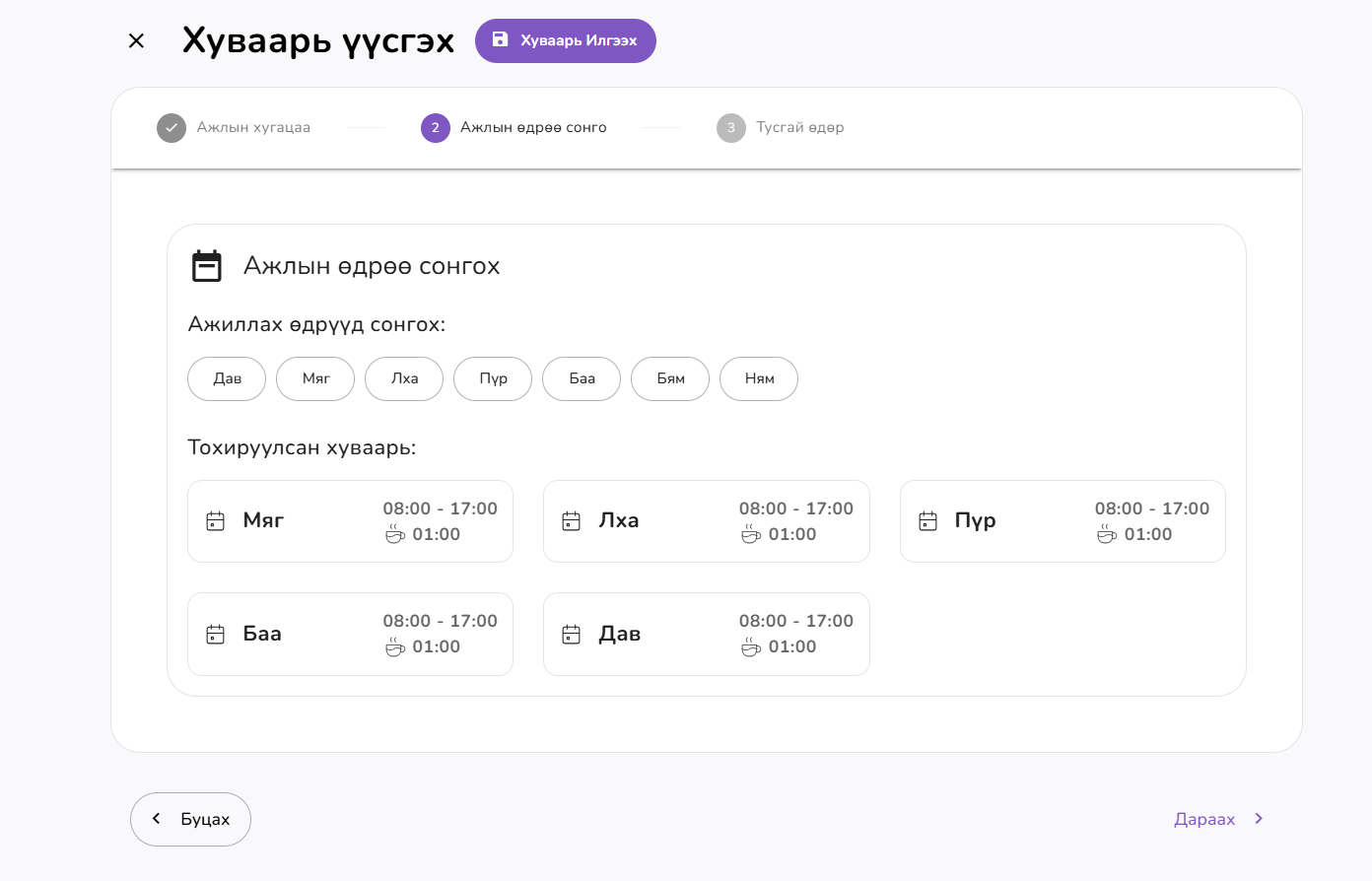Select the 08:00 - 17:00 time range on Лха card
This screenshot has width=1372, height=881.
tap(795, 508)
